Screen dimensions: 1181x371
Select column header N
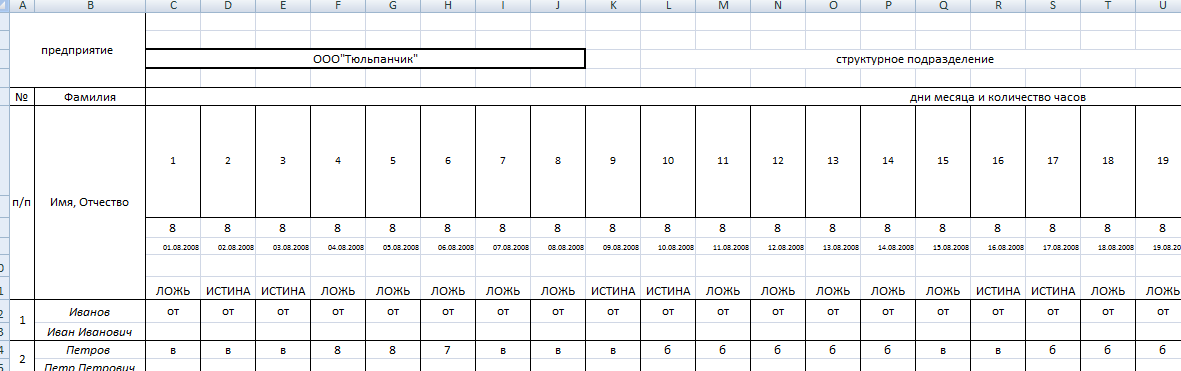click(x=777, y=6)
